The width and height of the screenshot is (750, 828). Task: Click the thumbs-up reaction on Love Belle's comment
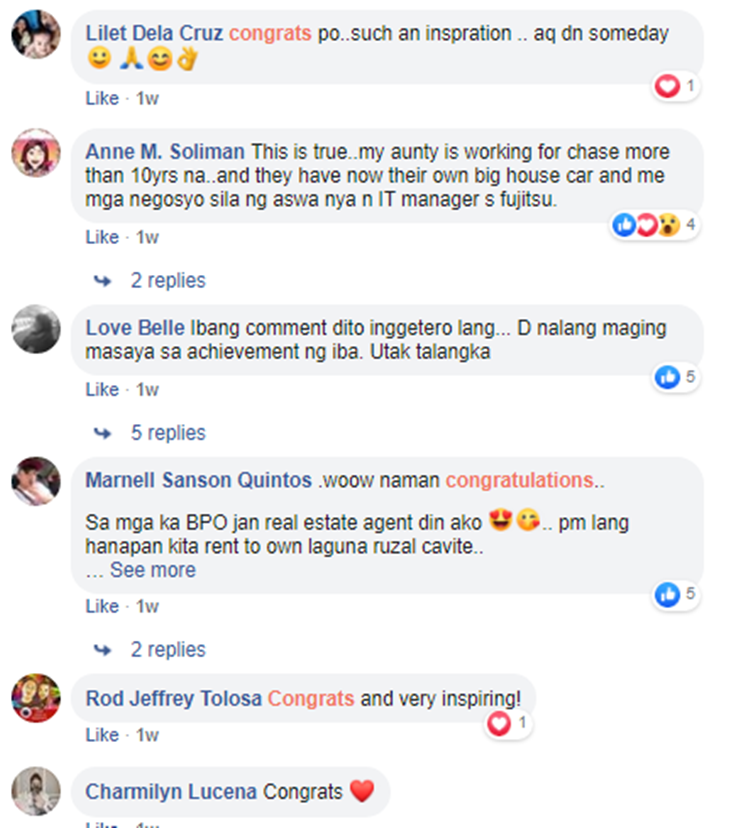click(667, 377)
